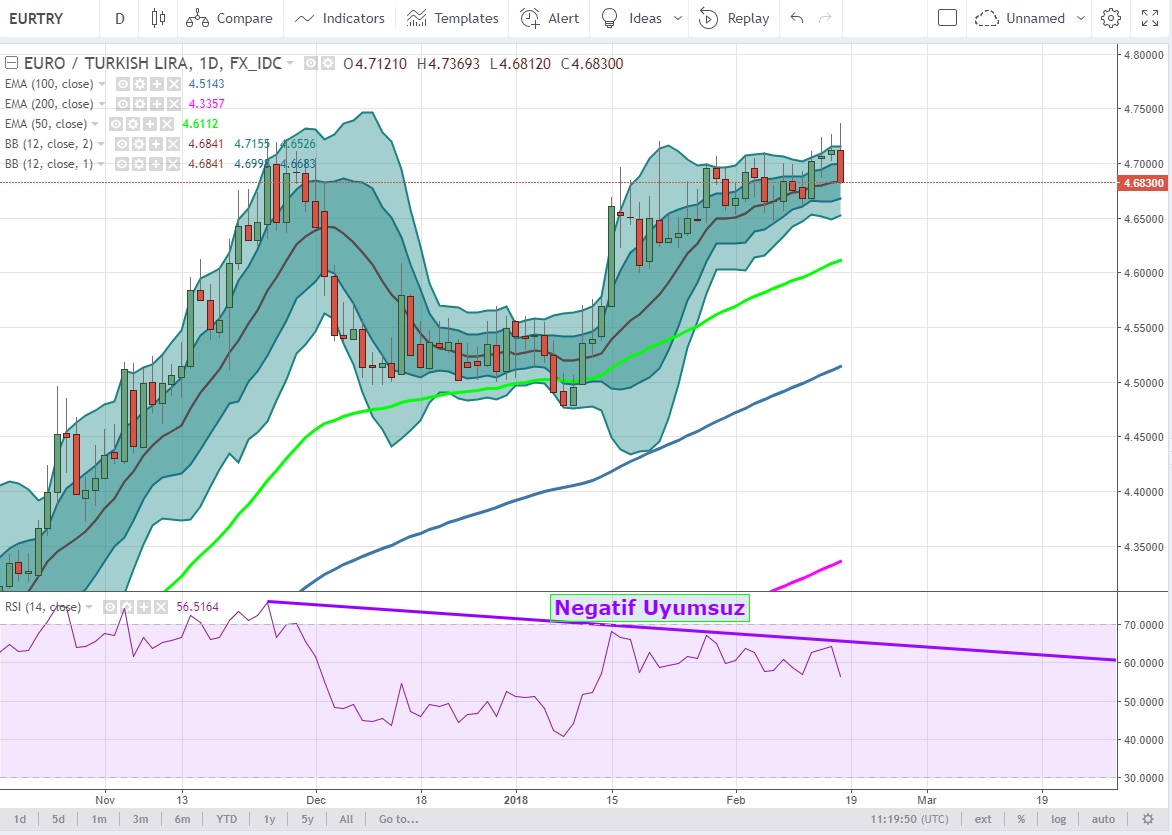The width and height of the screenshot is (1172, 835).
Task: Open settings for EMA (100, close)
Action: point(140,84)
